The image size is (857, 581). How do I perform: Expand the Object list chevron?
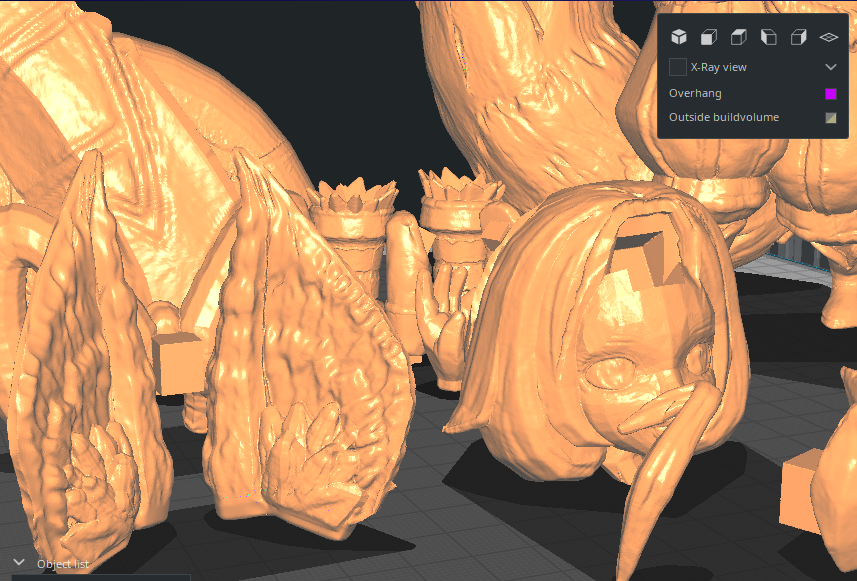[x=19, y=562]
